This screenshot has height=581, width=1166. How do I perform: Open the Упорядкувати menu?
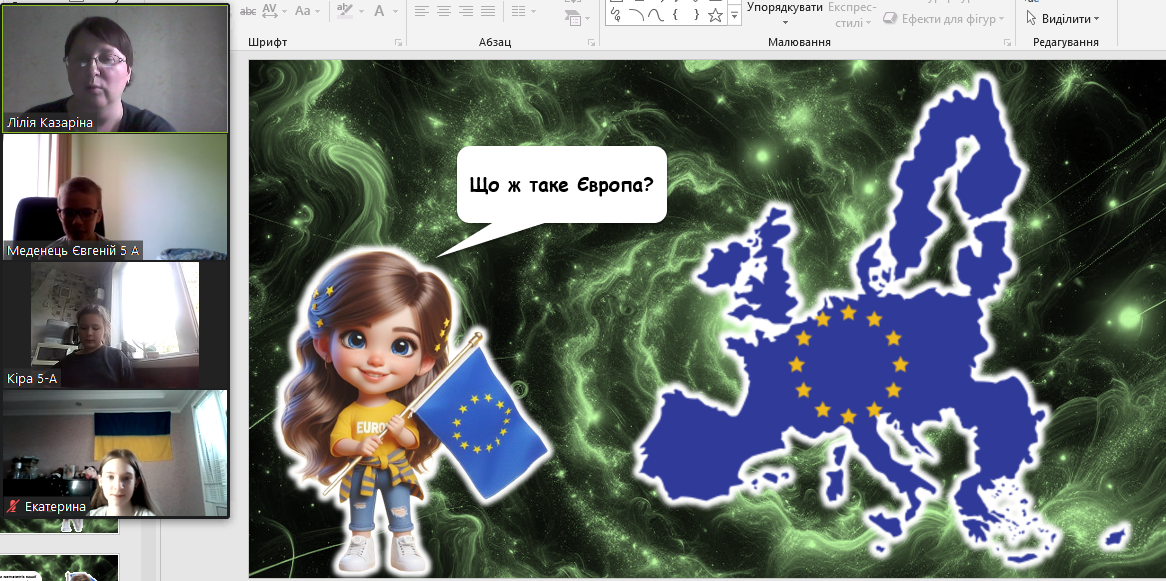785,13
